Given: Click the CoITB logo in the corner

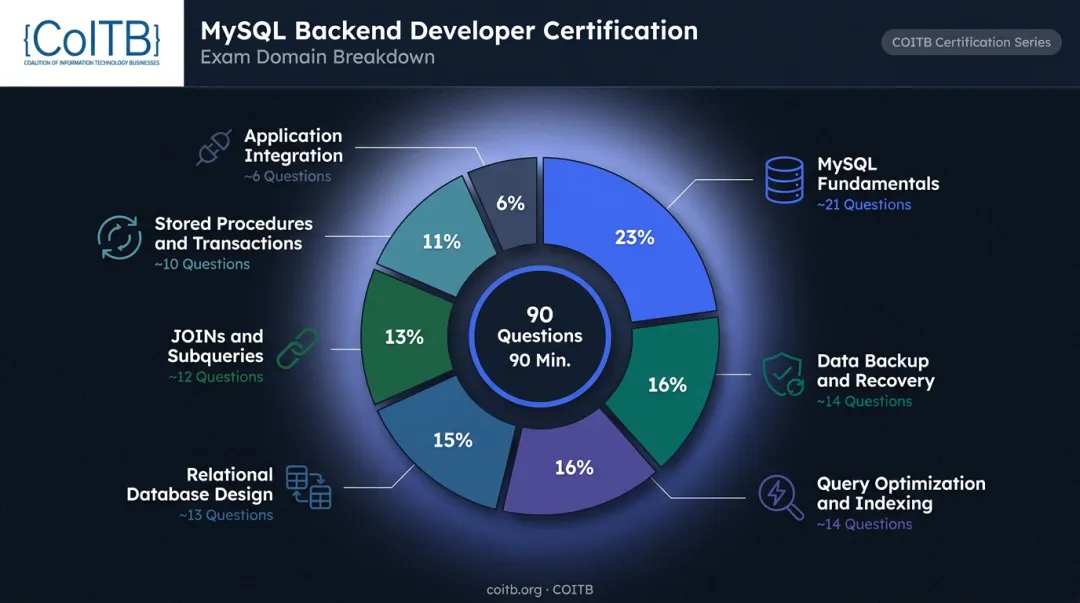Looking at the screenshot, I should pyautogui.click(x=92, y=43).
